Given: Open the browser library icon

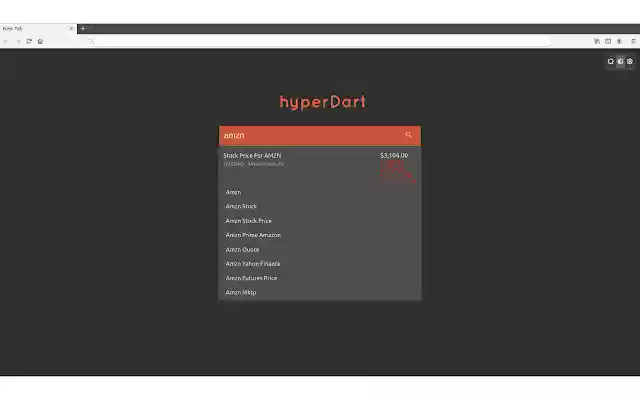Looking at the screenshot, I should [597, 41].
